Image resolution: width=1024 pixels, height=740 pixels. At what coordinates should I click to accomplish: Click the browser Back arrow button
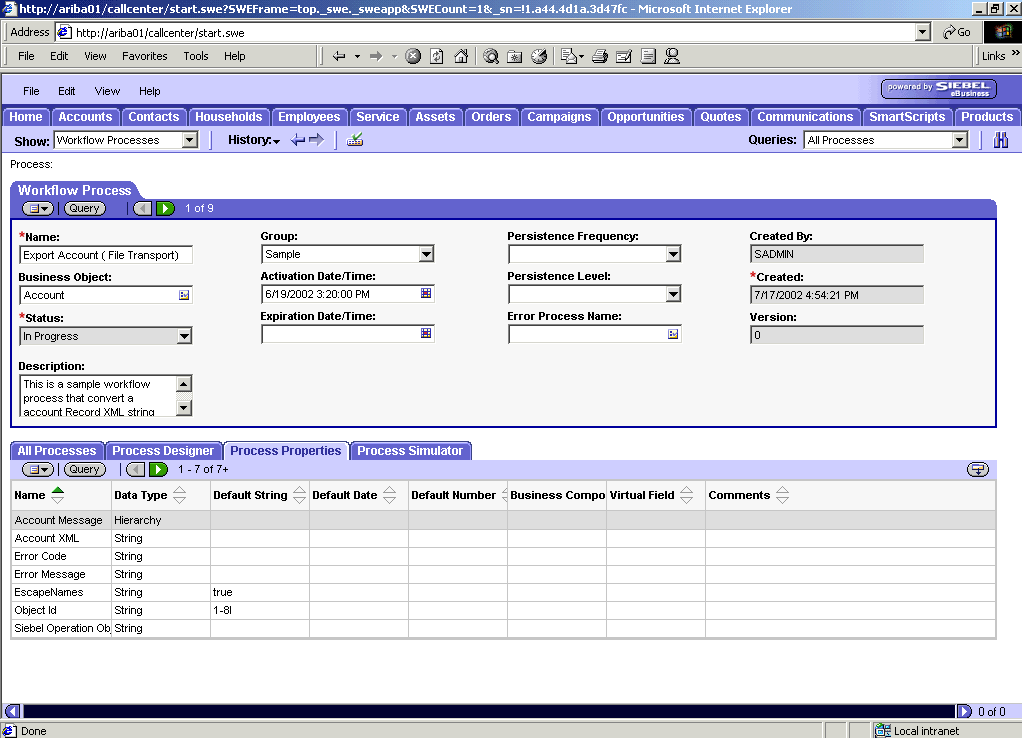339,56
